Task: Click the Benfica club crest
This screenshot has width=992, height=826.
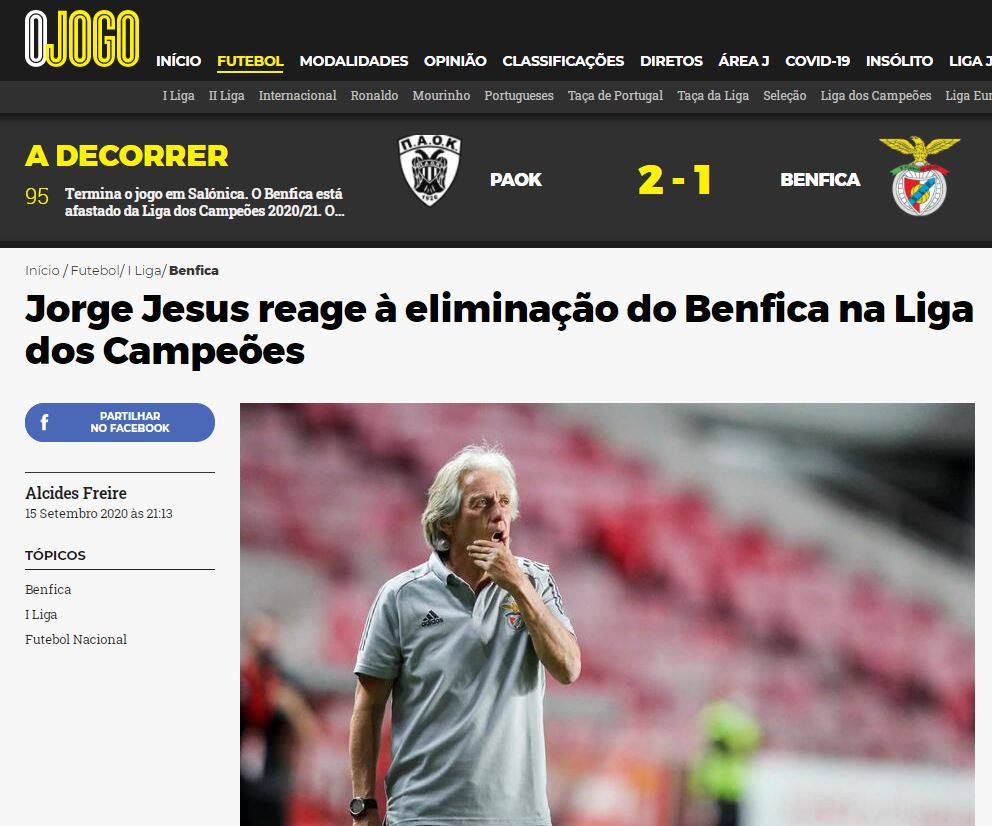Action: pyautogui.click(x=919, y=176)
